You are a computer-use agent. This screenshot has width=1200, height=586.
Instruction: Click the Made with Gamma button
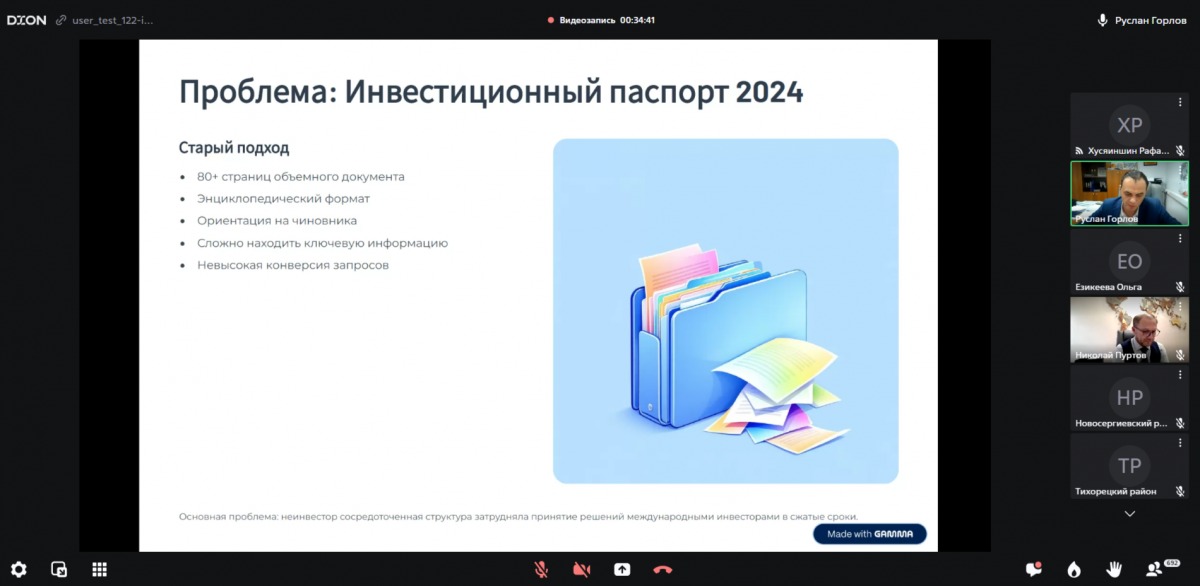[x=869, y=534]
